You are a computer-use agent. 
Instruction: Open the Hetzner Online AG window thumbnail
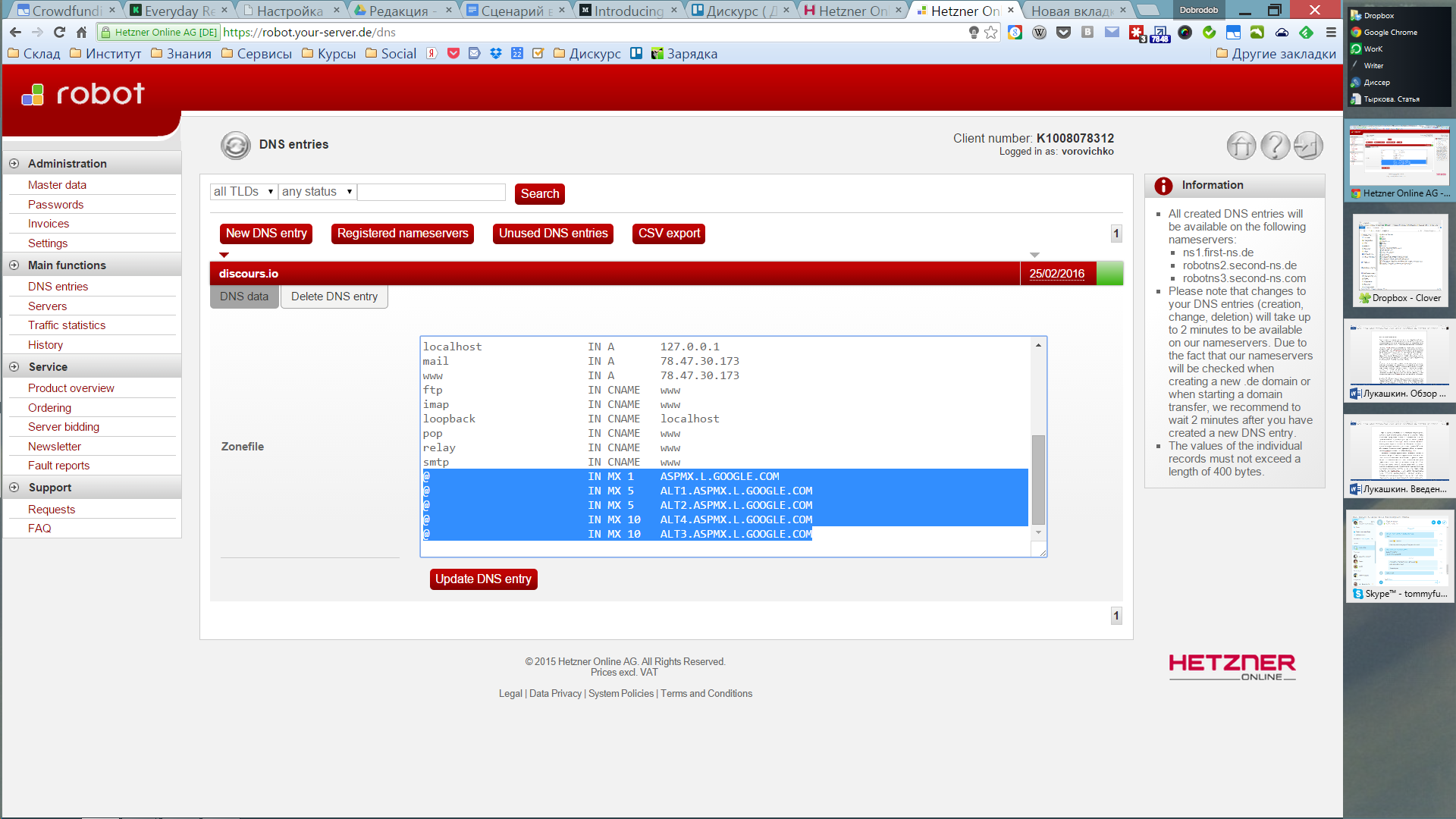click(x=1400, y=162)
